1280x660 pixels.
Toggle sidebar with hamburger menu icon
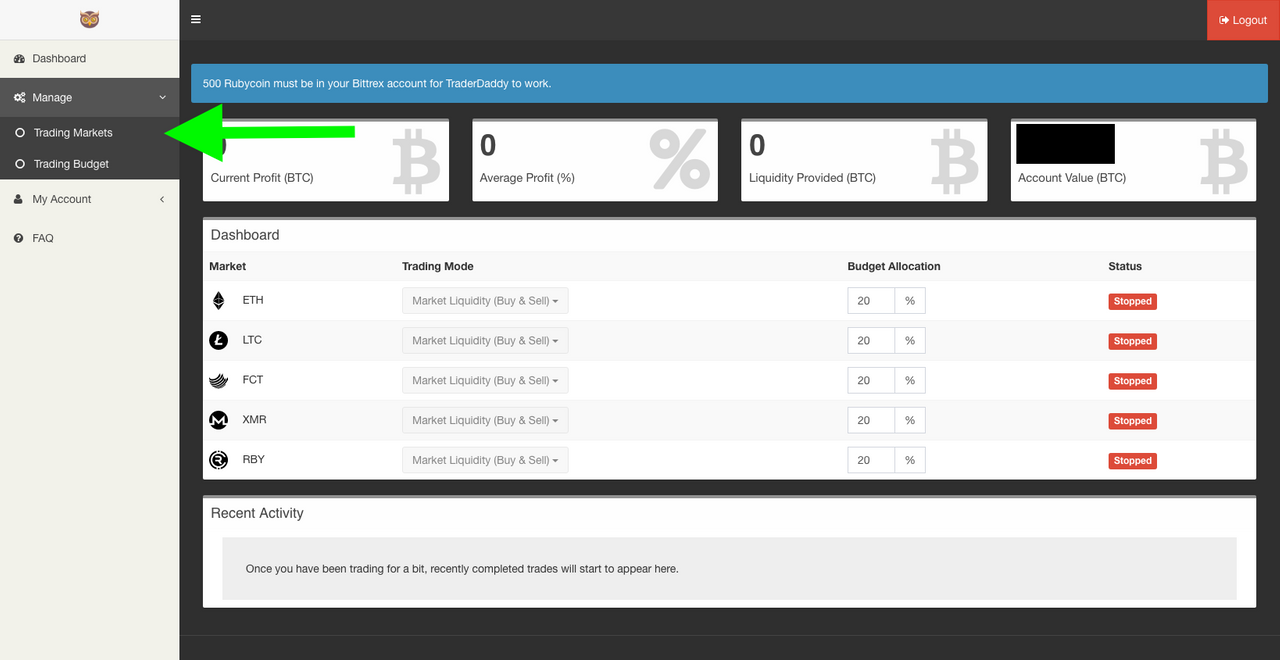[196, 19]
